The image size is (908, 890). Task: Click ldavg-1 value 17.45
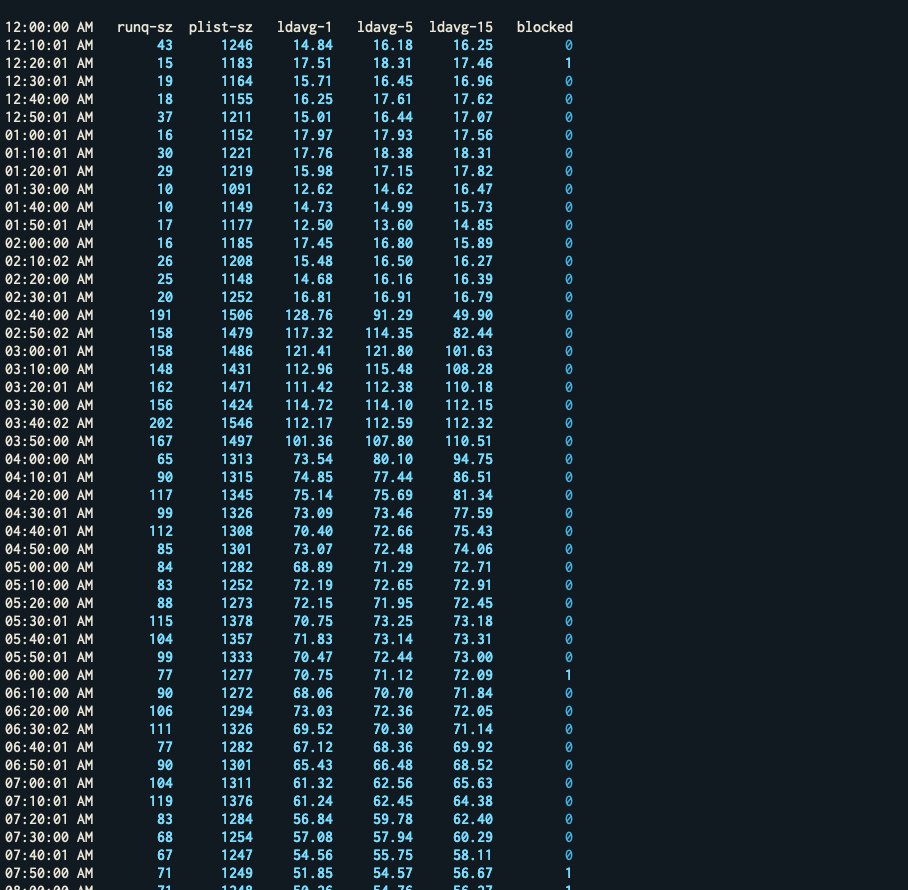pos(313,243)
